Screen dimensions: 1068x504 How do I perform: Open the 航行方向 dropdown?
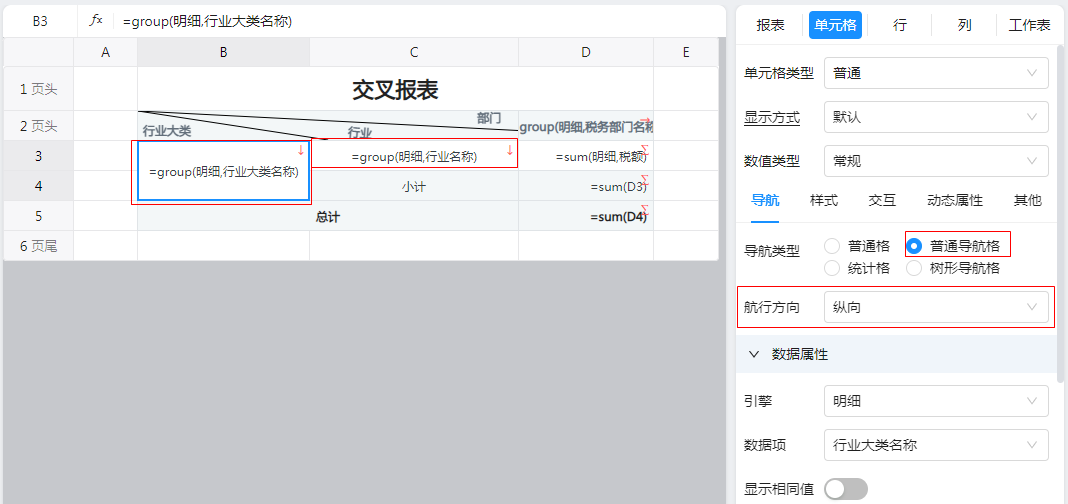coord(936,307)
